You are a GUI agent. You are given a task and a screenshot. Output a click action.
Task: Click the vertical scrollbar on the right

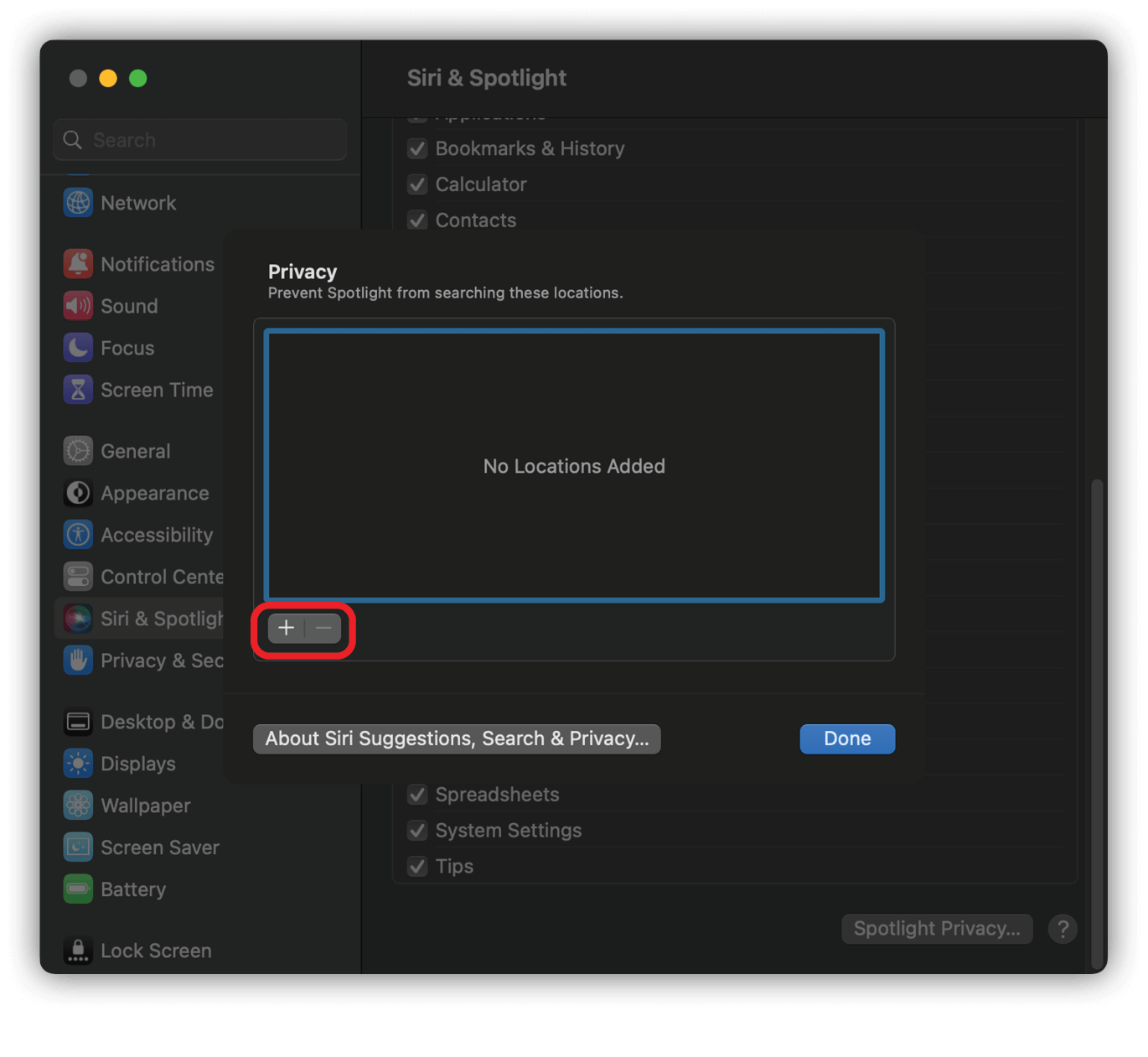tap(1097, 724)
